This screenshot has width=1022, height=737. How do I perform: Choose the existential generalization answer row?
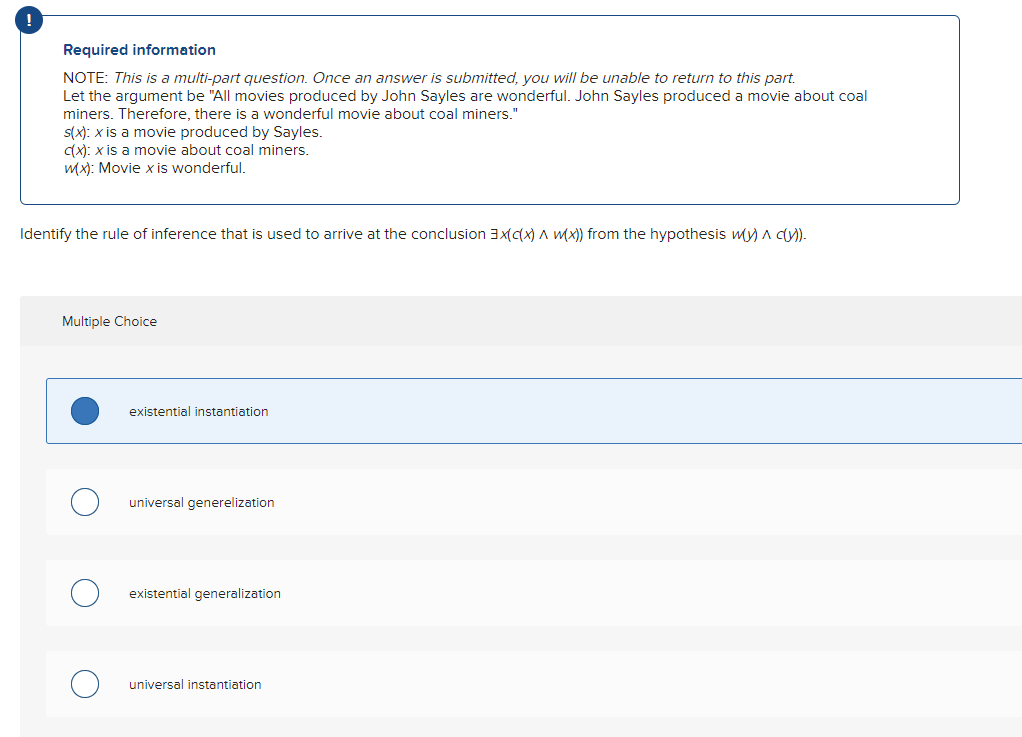[400, 593]
